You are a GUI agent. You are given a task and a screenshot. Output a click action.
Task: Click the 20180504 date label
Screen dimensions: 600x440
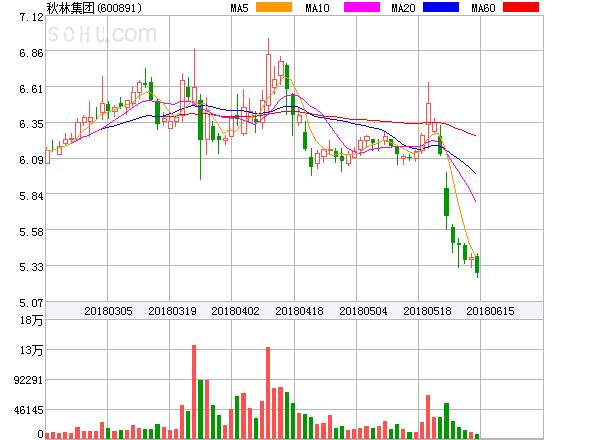click(363, 311)
